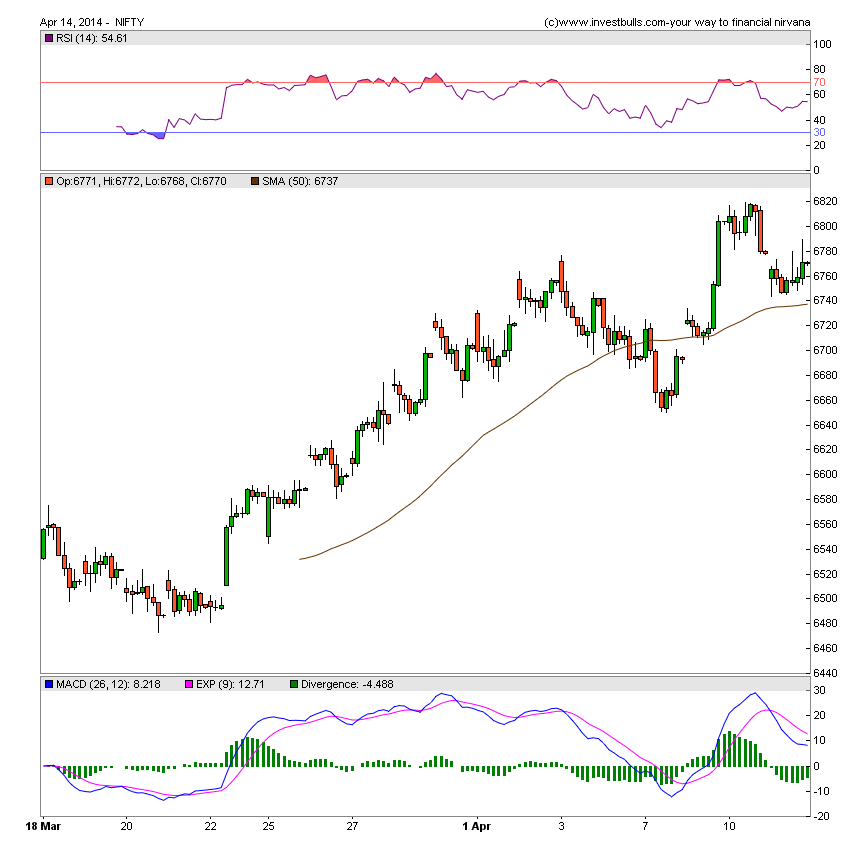Click the 6500 price axis label

point(825,598)
